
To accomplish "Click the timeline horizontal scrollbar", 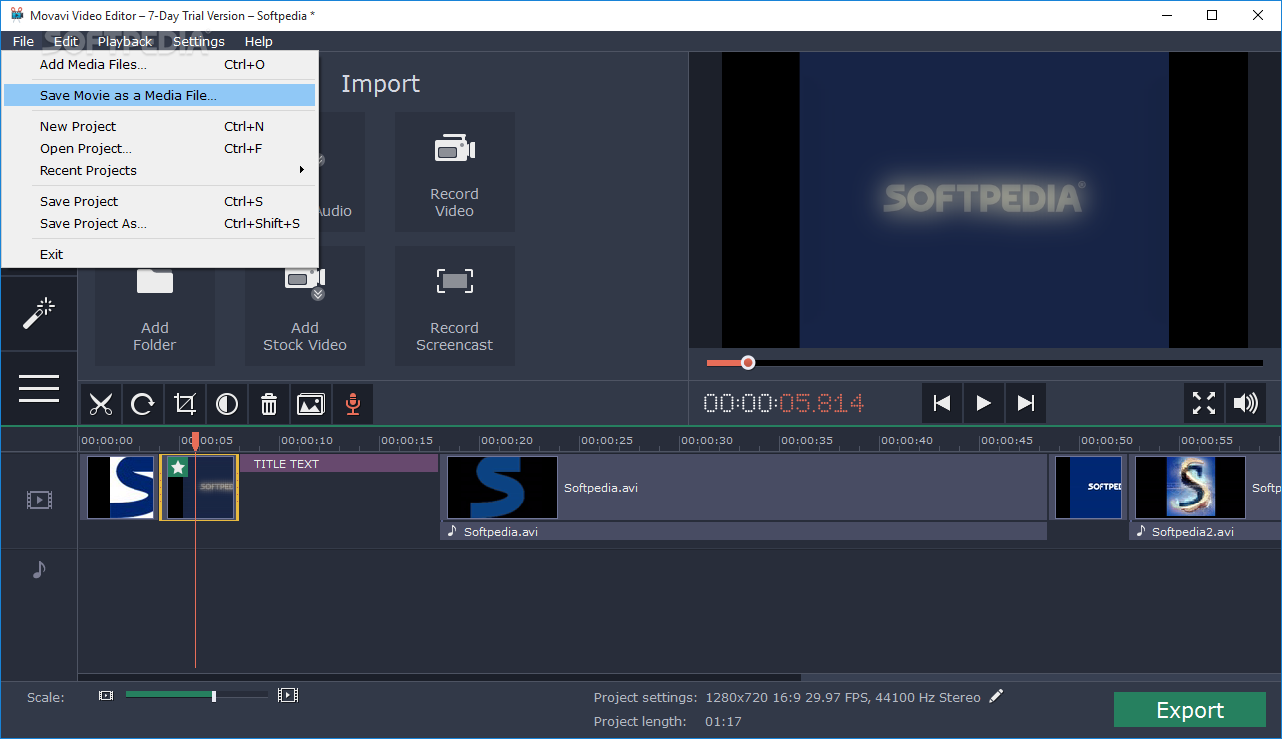I will point(439,677).
